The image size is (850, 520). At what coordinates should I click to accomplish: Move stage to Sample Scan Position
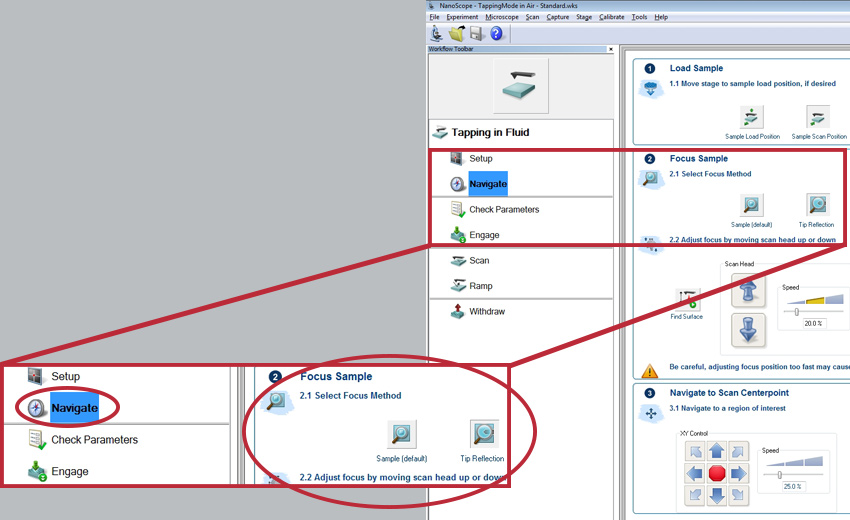(818, 117)
